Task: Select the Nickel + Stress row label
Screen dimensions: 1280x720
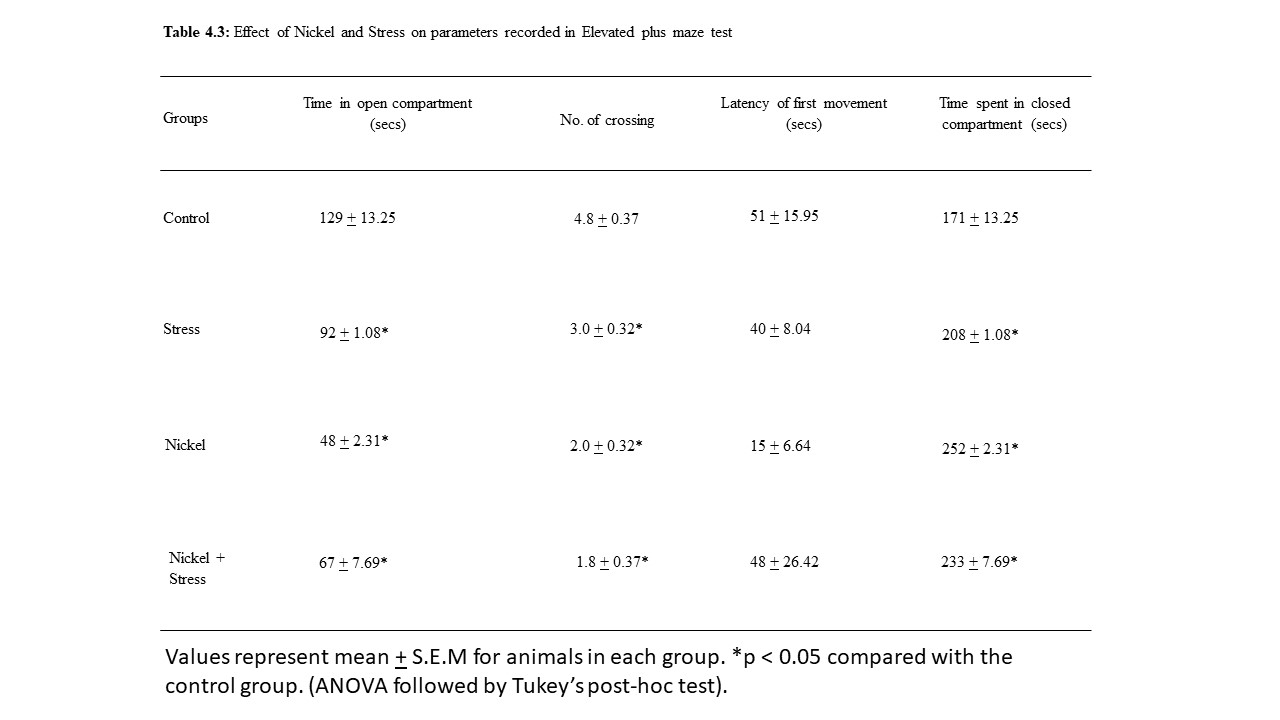Action: [196, 568]
